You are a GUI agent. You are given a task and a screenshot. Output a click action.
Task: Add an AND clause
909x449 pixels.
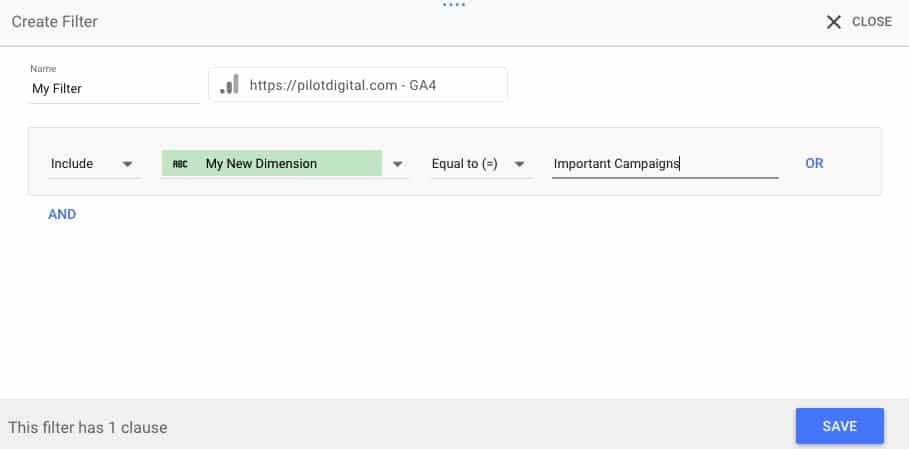[62, 214]
